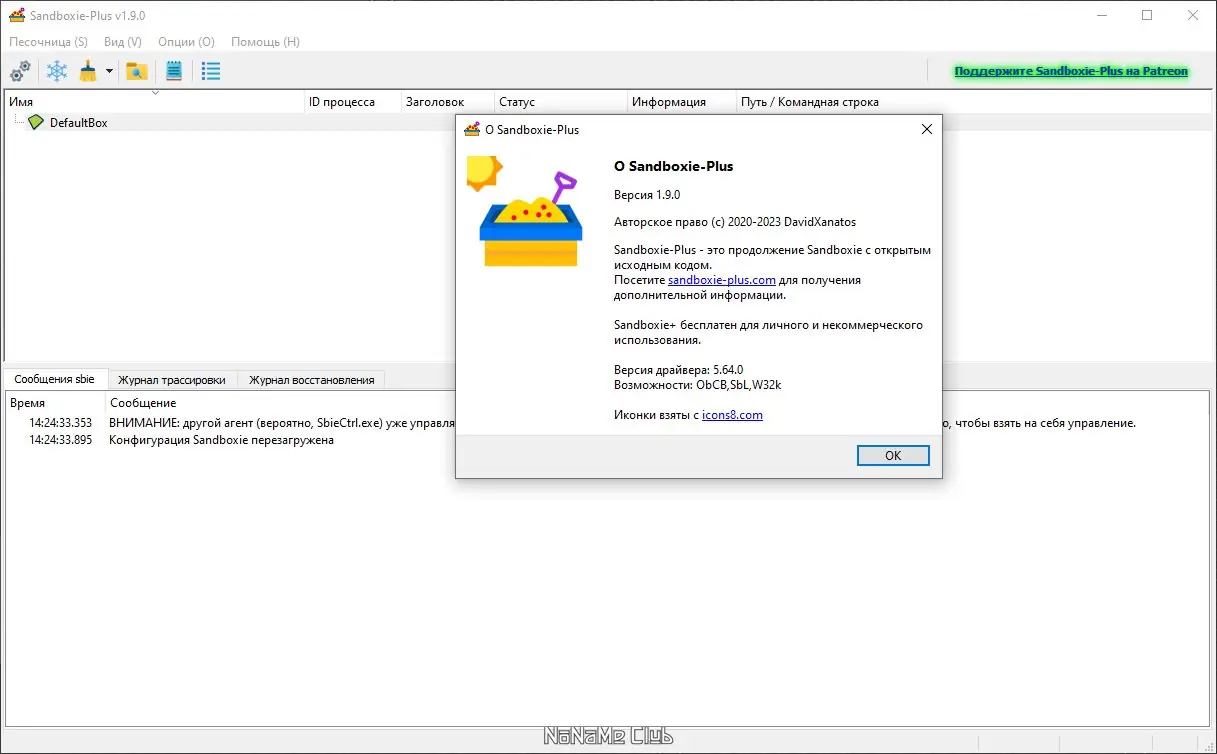
Task: Click the sort chevron above Имя column
Action: pos(155,92)
